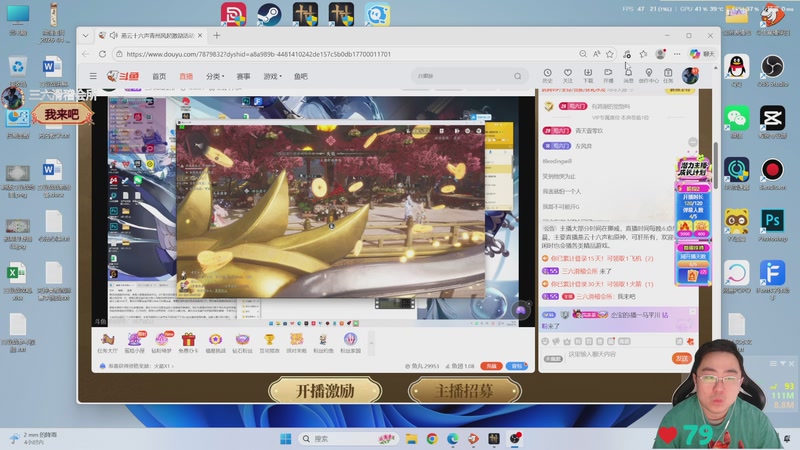Open the taskbar search box

(x=348, y=439)
